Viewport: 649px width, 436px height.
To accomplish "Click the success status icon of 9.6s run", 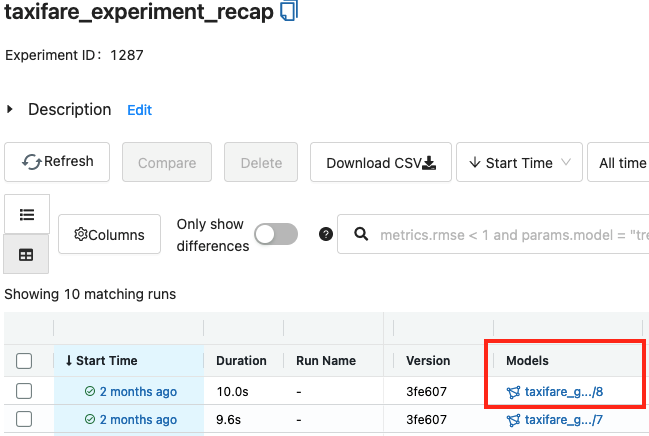I will (90, 419).
